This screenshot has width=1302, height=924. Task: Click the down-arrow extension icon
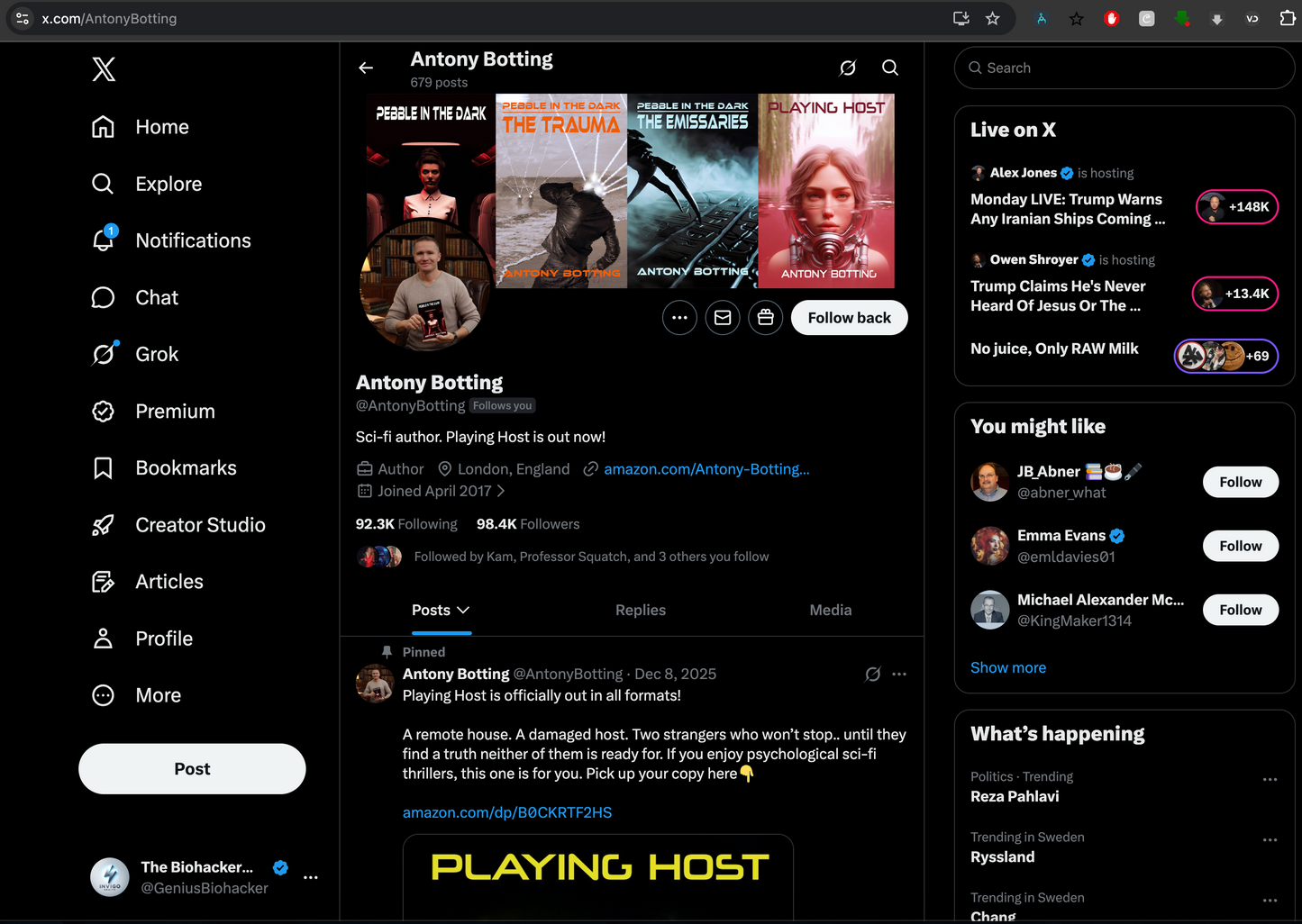[x=1217, y=18]
